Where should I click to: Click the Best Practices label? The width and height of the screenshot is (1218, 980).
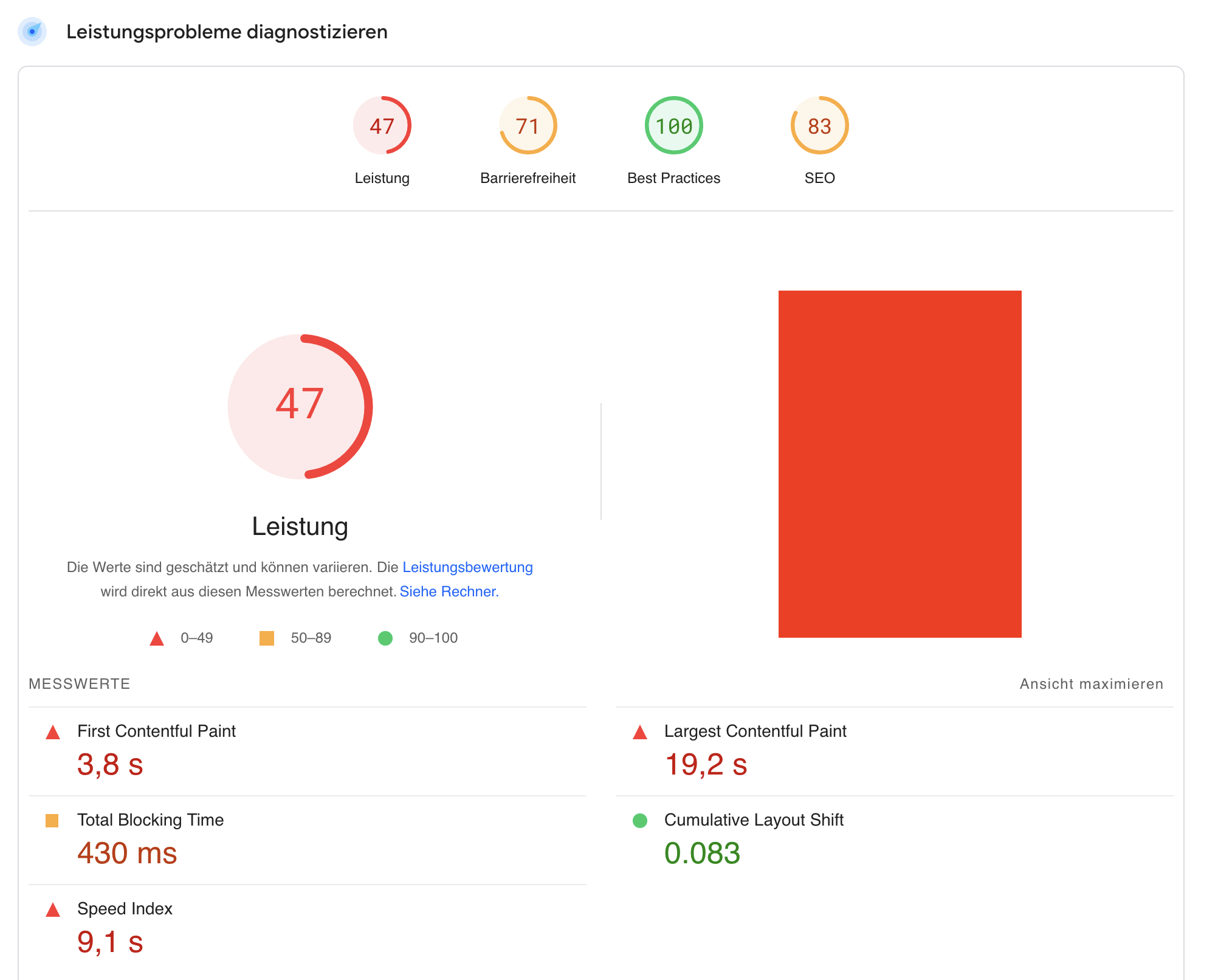(673, 178)
